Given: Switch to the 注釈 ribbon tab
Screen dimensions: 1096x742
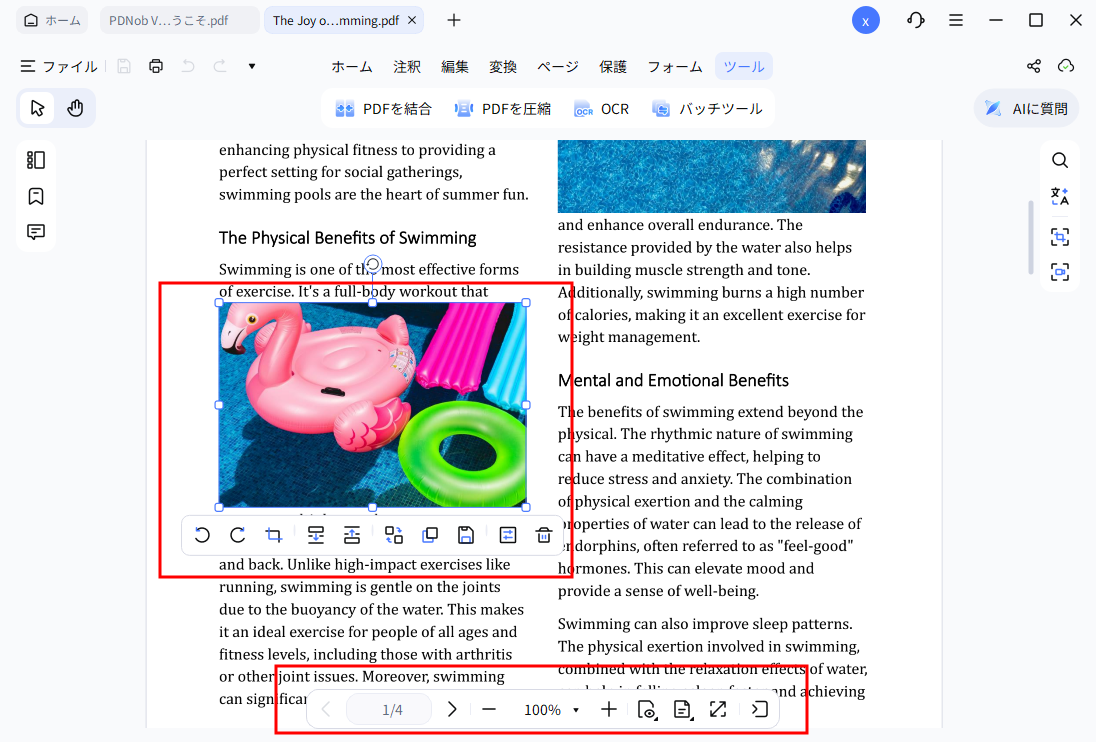Looking at the screenshot, I should coord(407,66).
